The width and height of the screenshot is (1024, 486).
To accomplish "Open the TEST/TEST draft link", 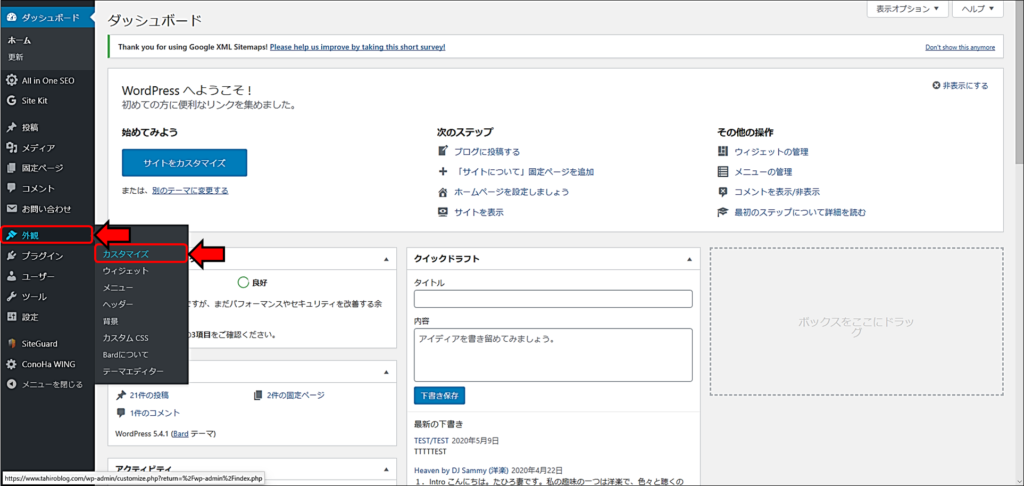I will pyautogui.click(x=431, y=441).
